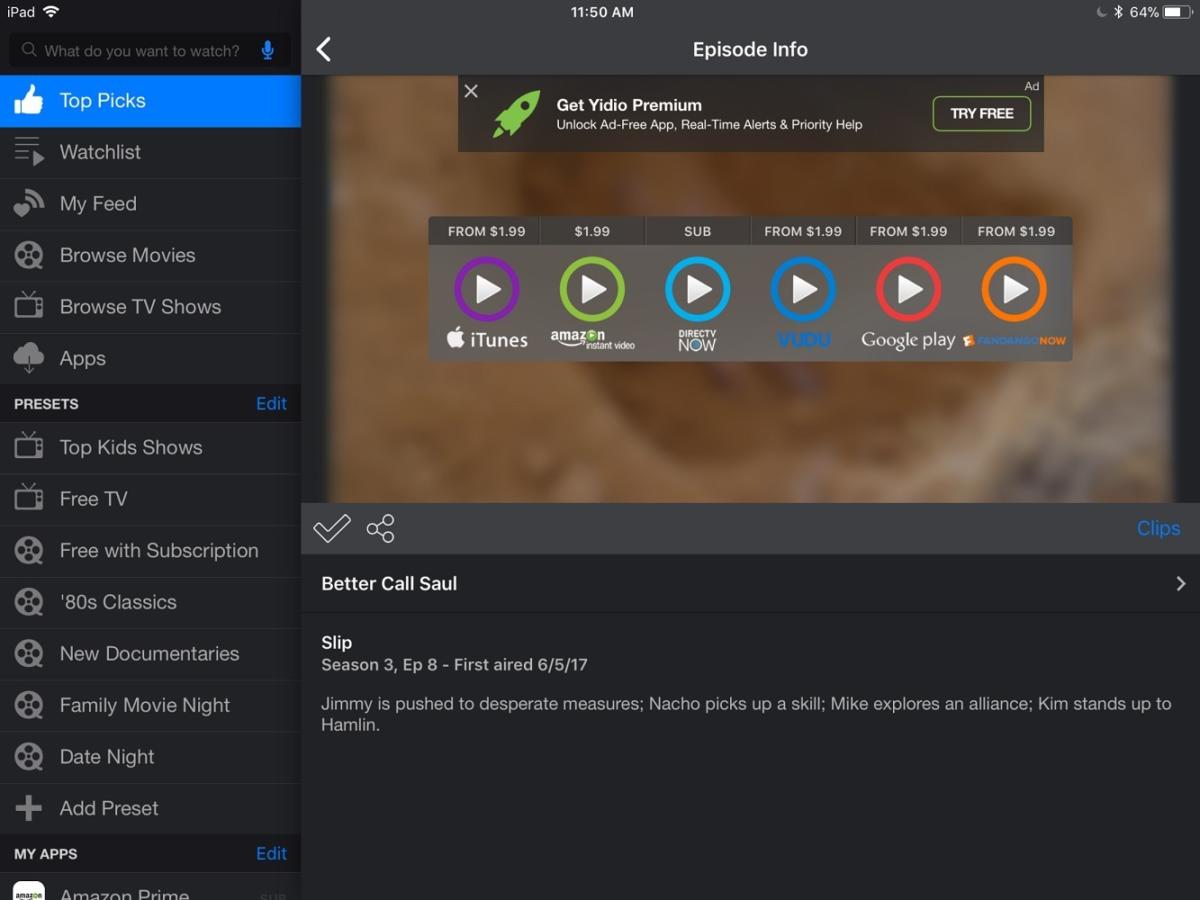The image size is (1200, 900).
Task: Focus the 'What do you want to watch?' search field
Action: click(150, 50)
